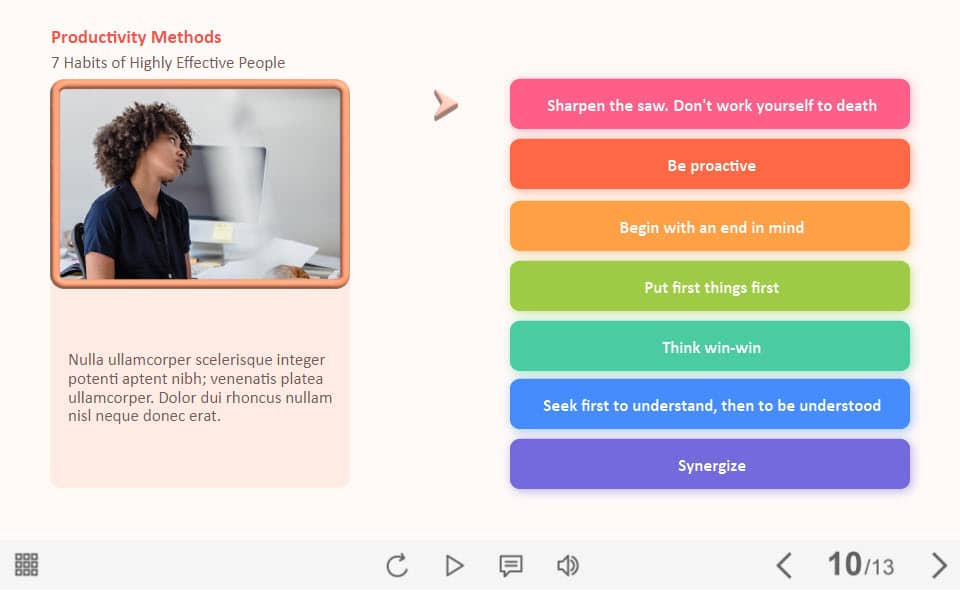Click the slide counter 10/13

coord(860,566)
